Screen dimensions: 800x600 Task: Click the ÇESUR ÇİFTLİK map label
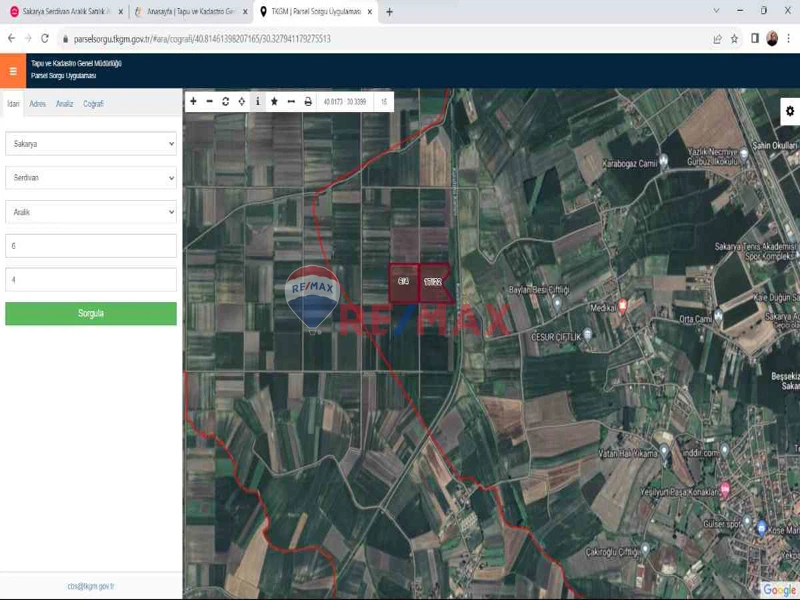click(x=556, y=337)
